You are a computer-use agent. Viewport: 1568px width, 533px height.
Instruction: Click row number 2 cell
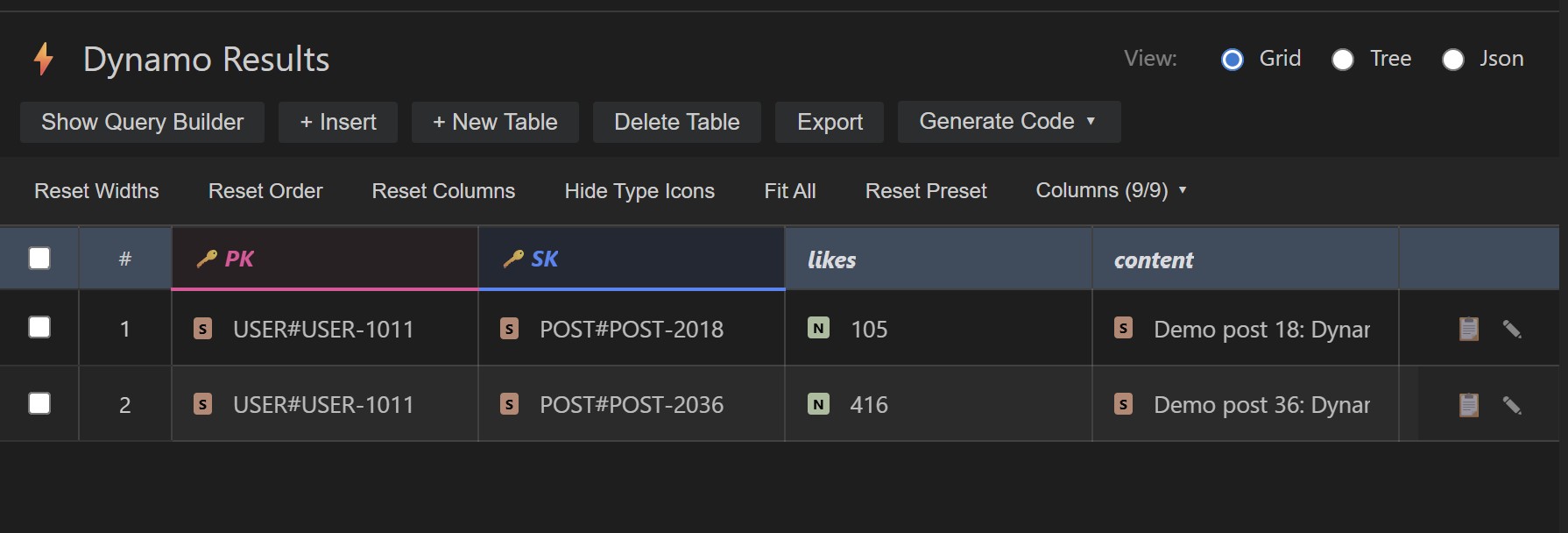click(125, 404)
